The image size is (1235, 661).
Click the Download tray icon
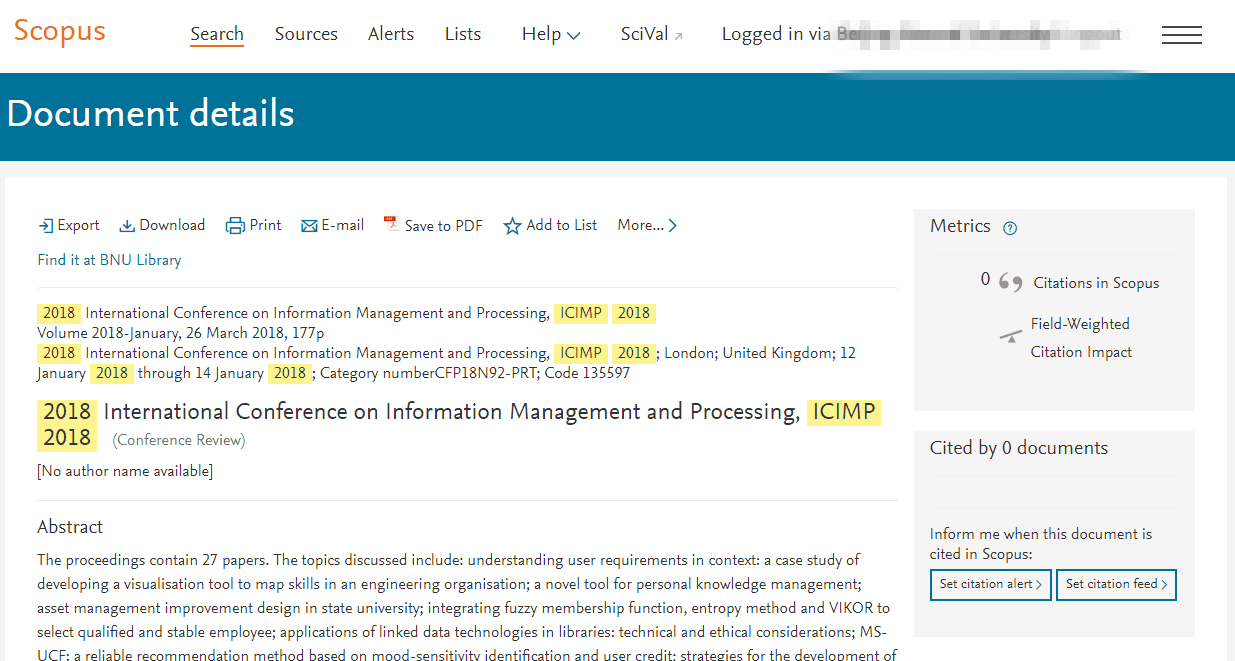click(127, 226)
